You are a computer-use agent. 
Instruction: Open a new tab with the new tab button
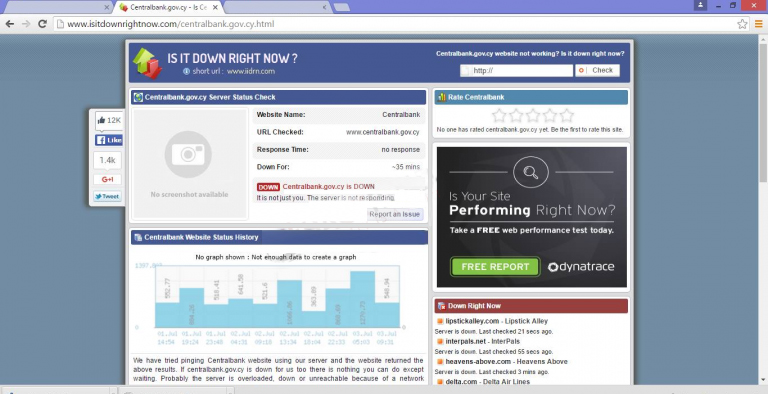pos(341,7)
